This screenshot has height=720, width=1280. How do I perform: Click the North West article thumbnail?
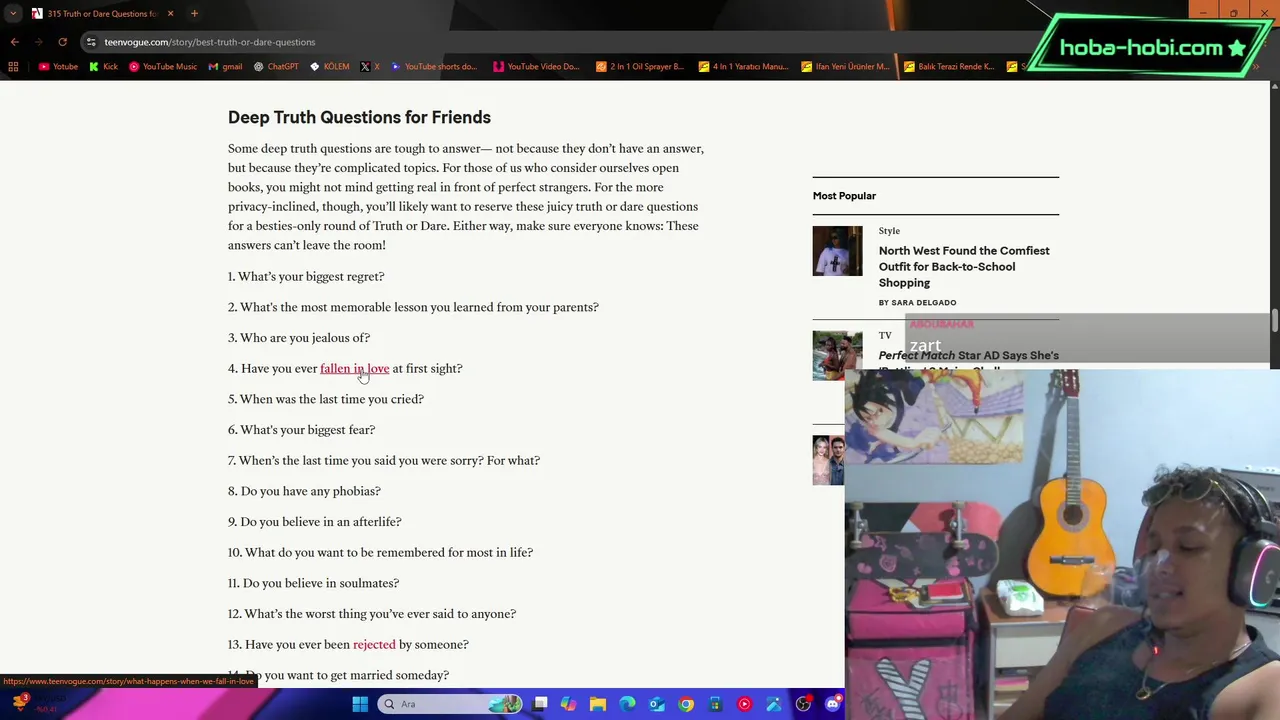point(837,251)
